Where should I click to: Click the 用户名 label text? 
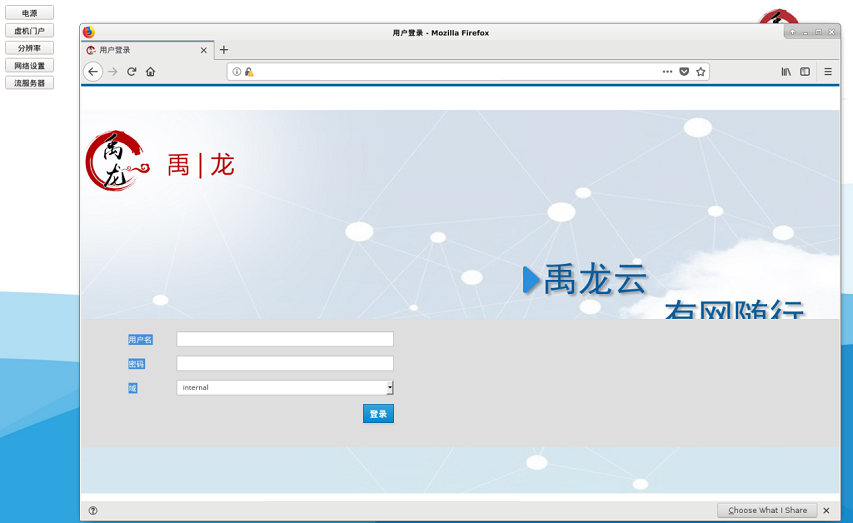click(140, 340)
